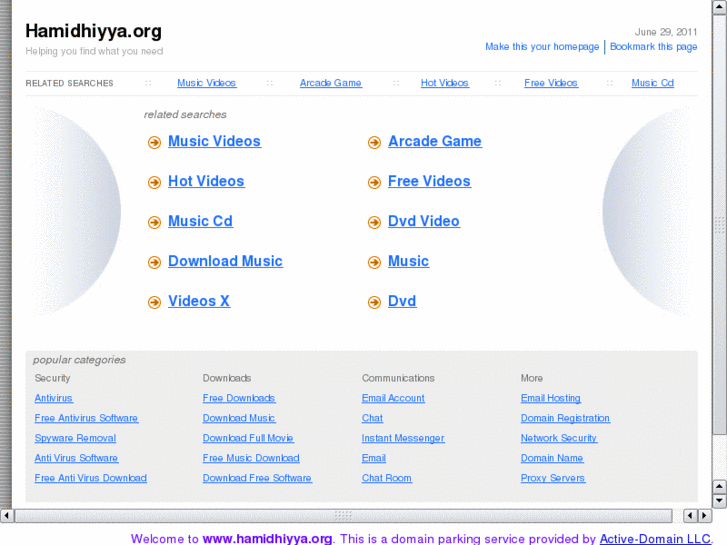Click the Hamidhiyya.org site title
Screen dimensions: 727x545
pos(94,31)
